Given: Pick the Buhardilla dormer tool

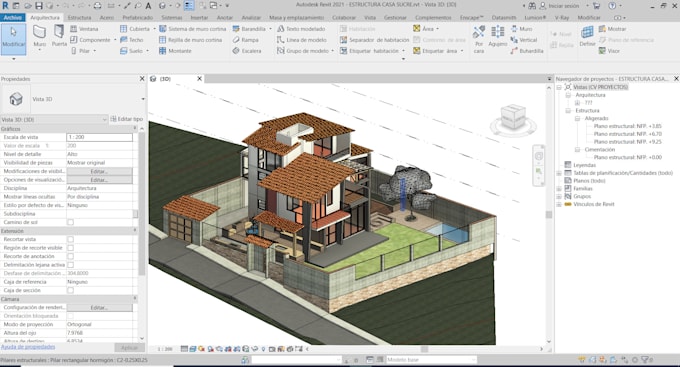Looking at the screenshot, I should (527, 51).
